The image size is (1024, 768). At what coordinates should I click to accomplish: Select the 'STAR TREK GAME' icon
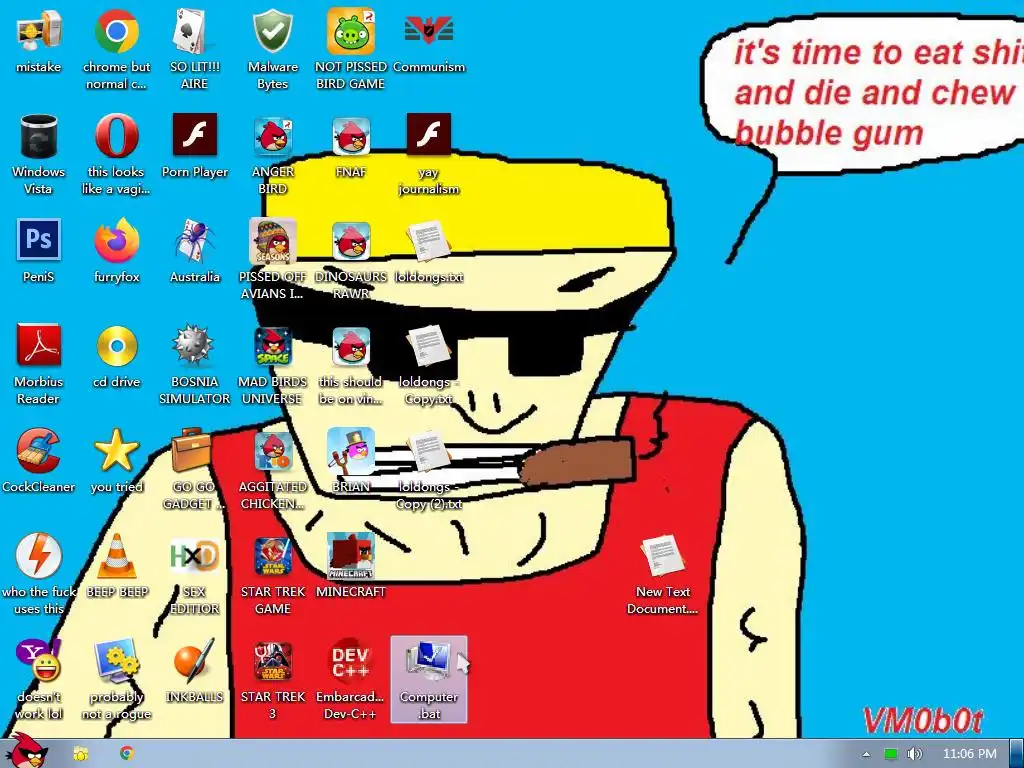(x=273, y=575)
